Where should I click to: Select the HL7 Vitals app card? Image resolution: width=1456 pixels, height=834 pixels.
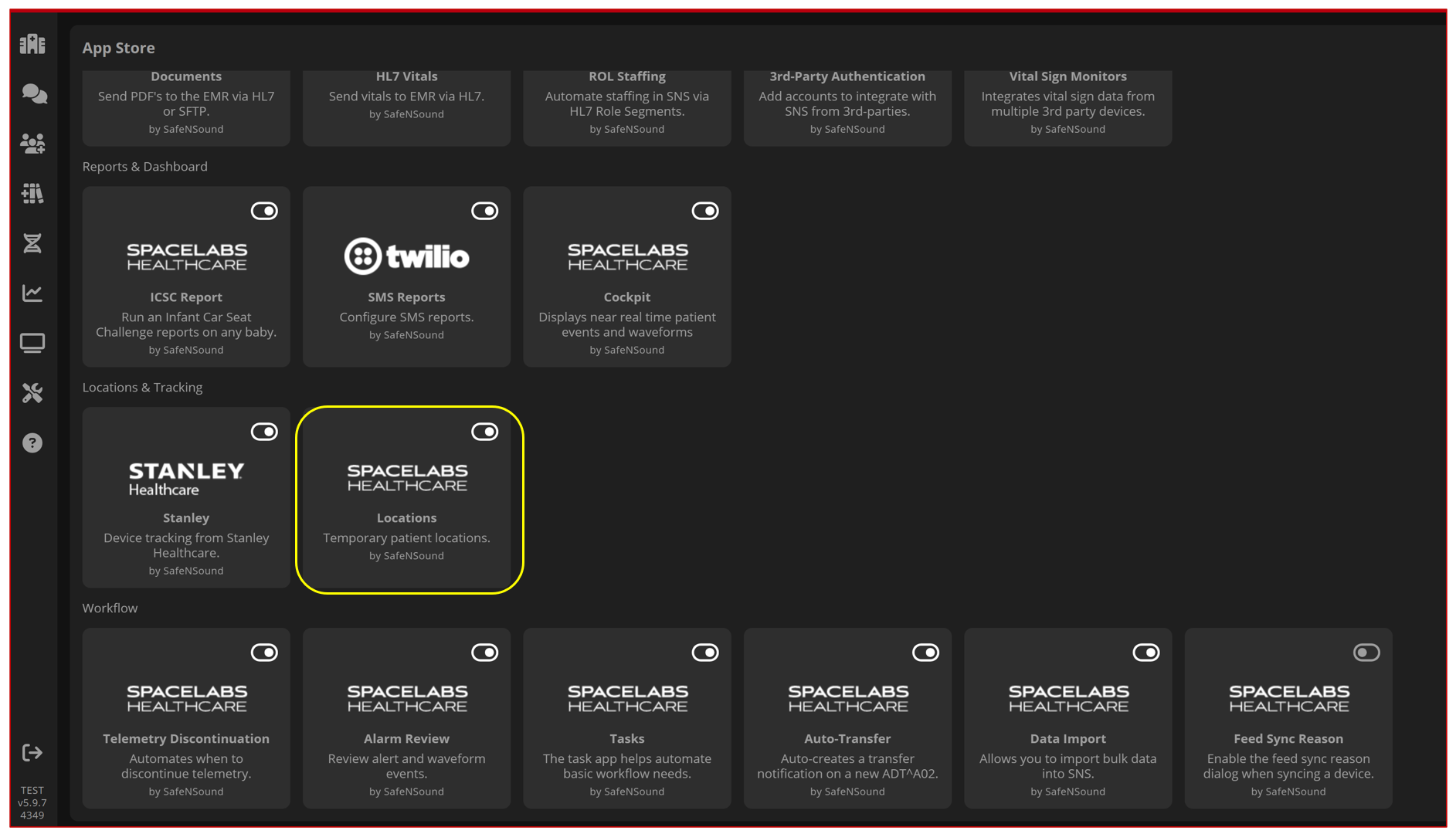click(407, 107)
